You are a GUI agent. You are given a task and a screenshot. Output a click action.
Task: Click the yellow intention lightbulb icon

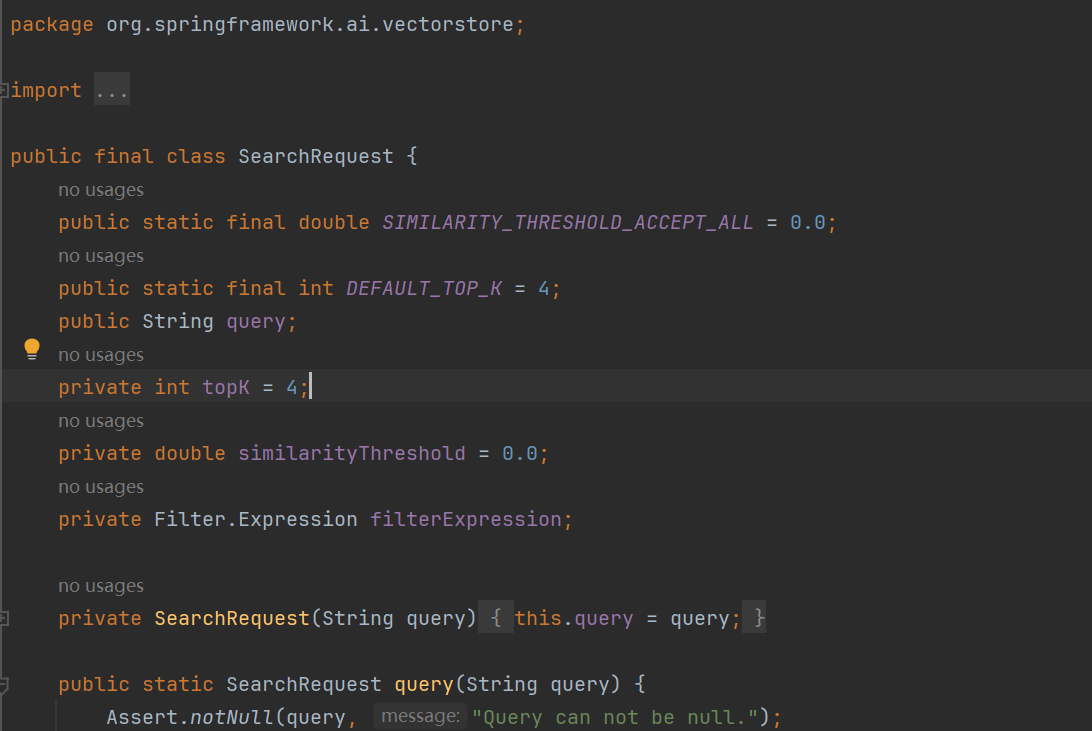click(x=31, y=347)
